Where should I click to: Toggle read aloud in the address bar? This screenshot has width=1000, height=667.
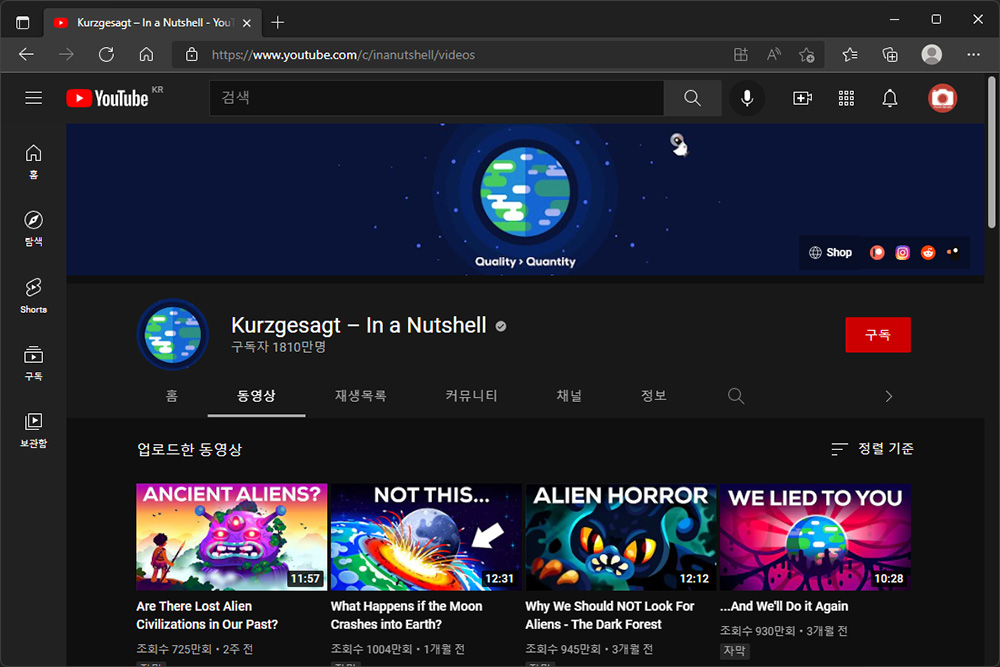pyautogui.click(x=774, y=55)
